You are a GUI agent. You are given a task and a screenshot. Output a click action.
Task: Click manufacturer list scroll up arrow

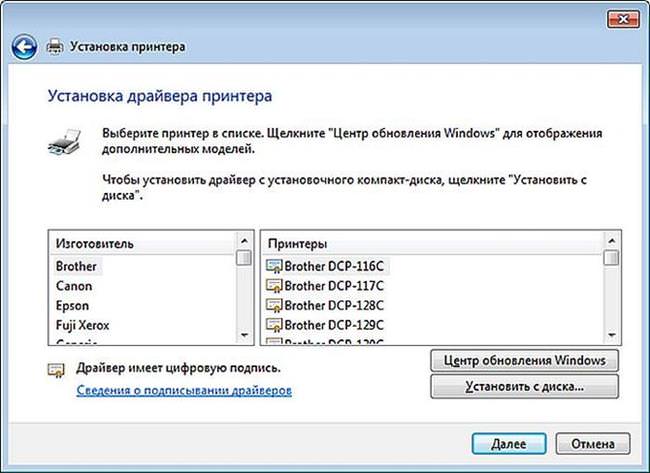click(x=244, y=241)
